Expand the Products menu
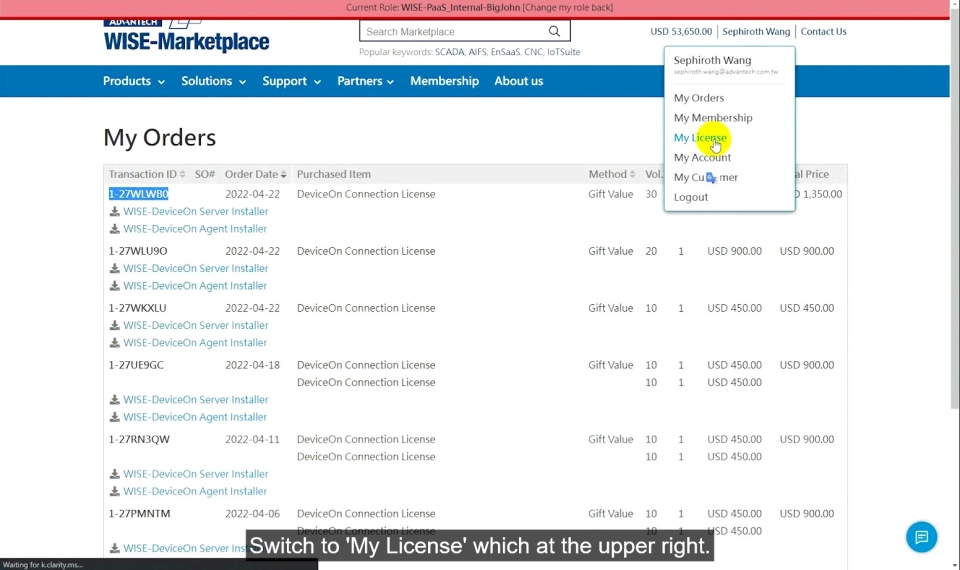Screen dimensions: 960x570 [133, 81]
